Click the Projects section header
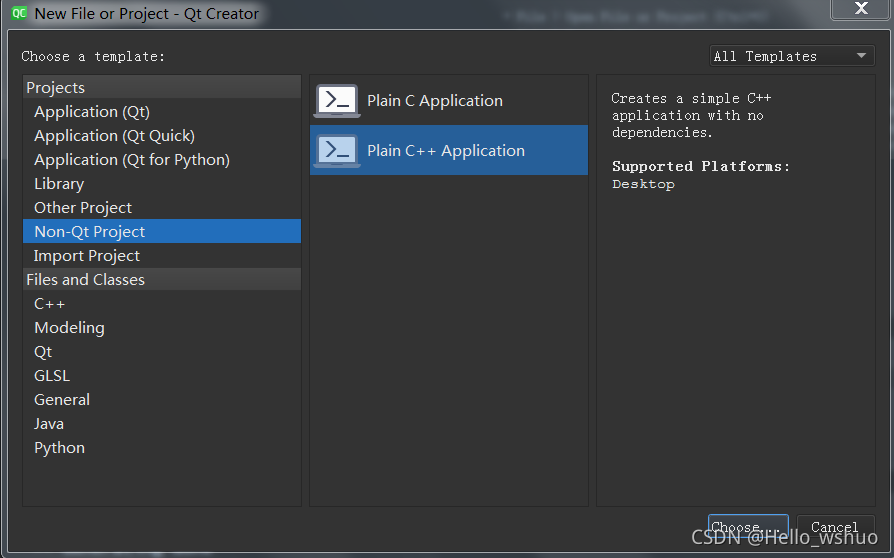The image size is (894, 558). (x=162, y=87)
